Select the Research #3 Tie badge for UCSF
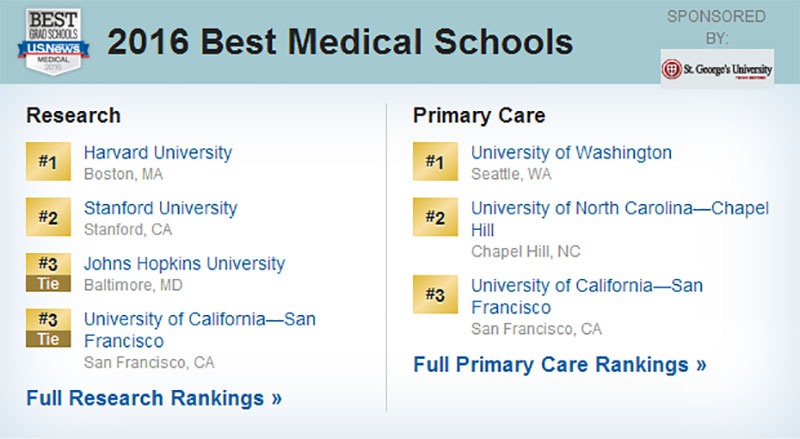The width and height of the screenshot is (800, 439). pos(48,328)
